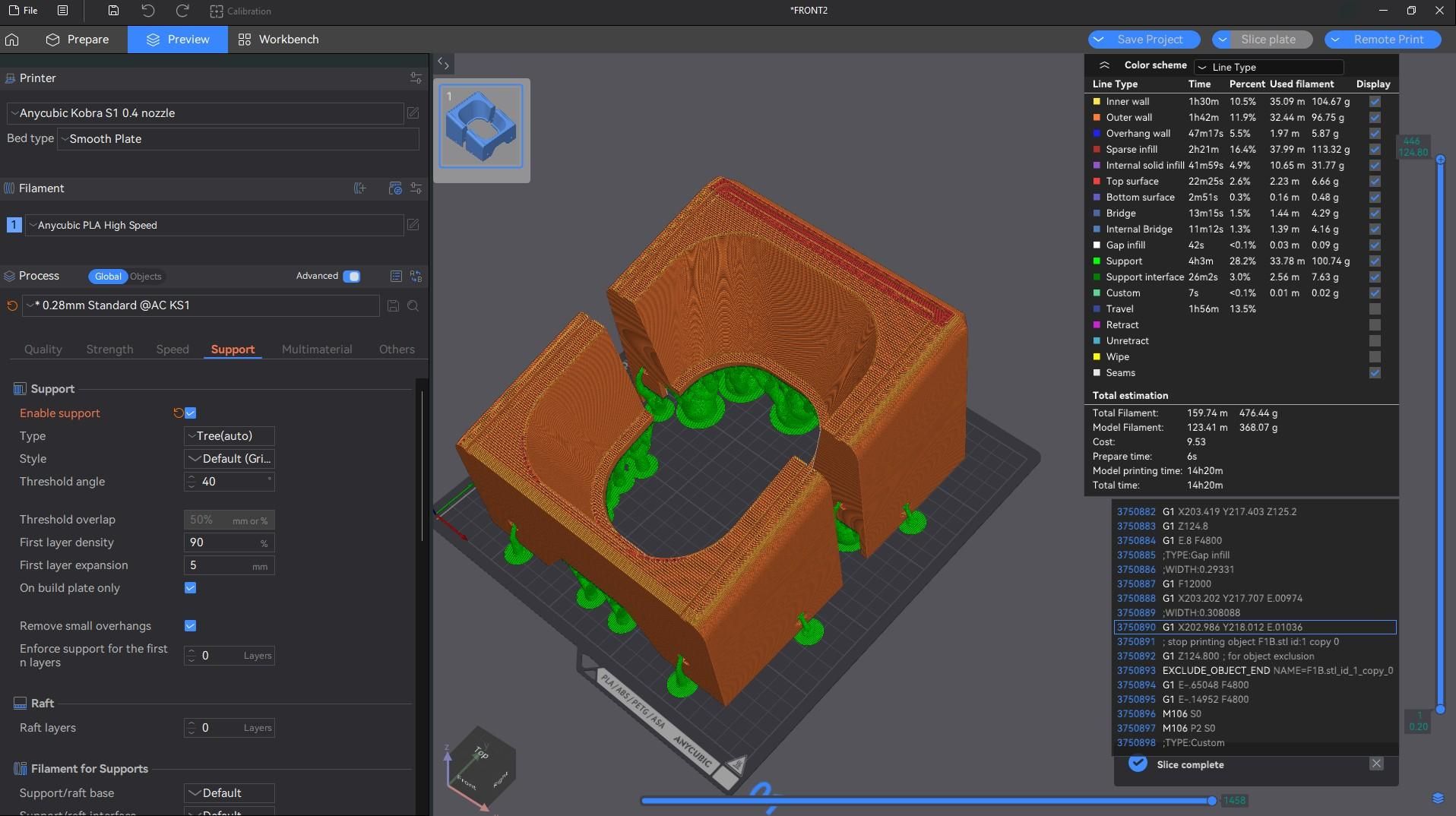Screen dimensions: 1456x816
Task: Search process settings magnifier icon
Action: coord(413,305)
